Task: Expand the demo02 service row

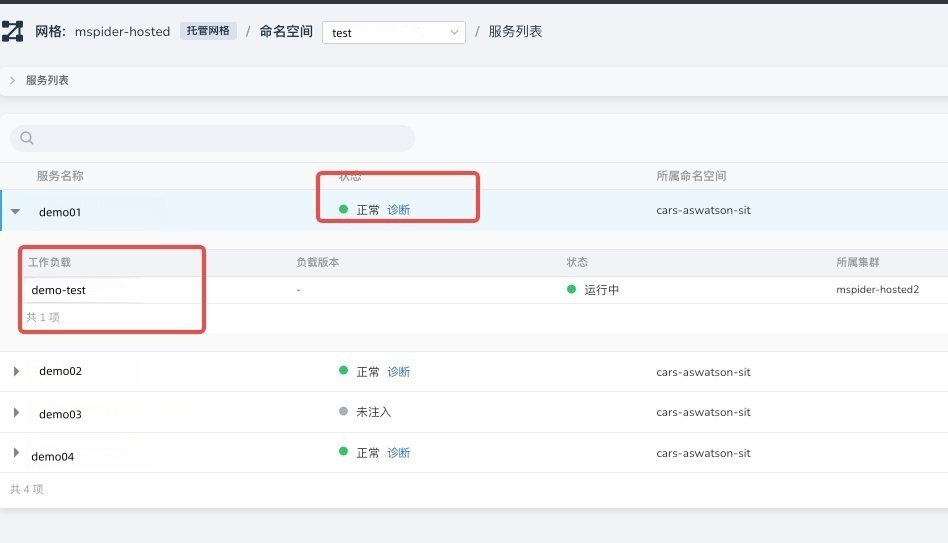Action: [x=16, y=372]
